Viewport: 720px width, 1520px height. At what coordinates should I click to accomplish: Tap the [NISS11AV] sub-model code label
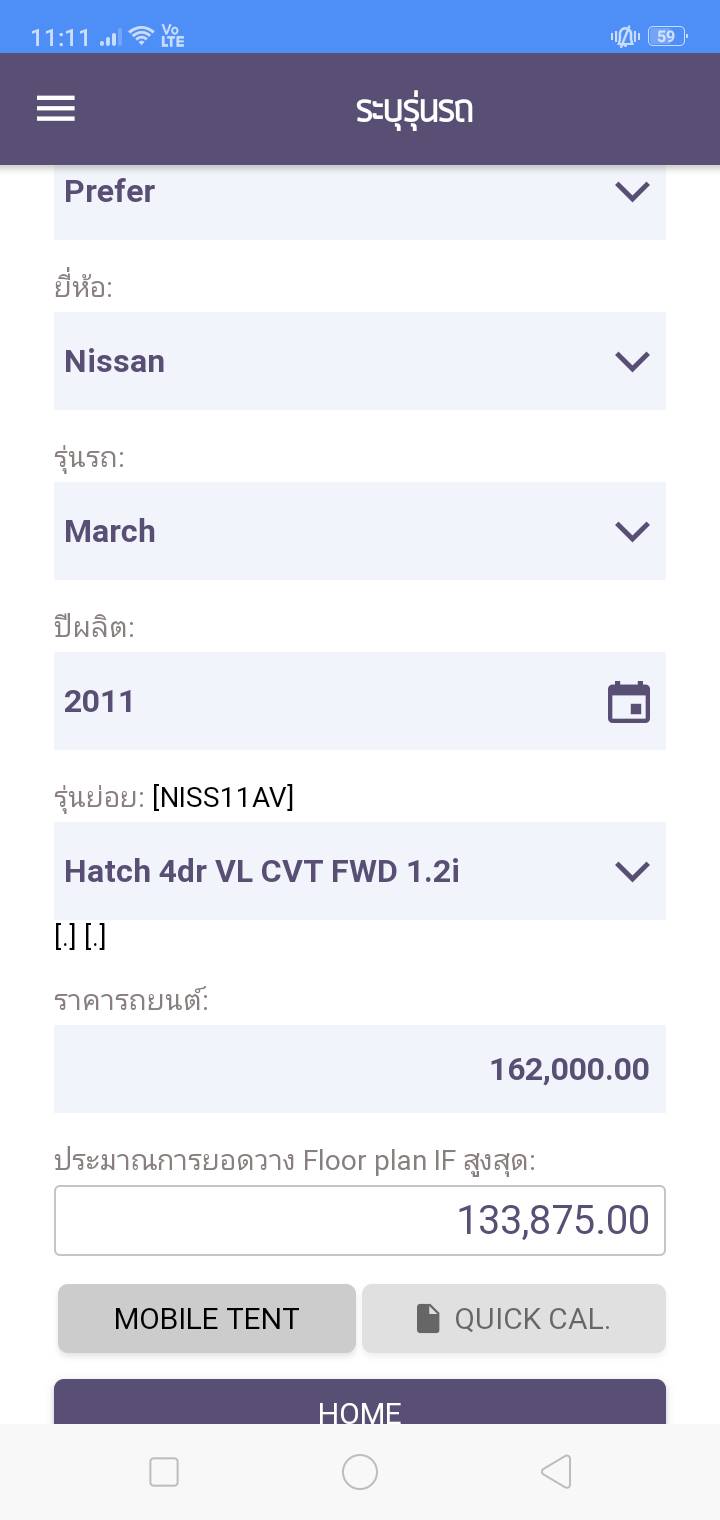pos(223,798)
